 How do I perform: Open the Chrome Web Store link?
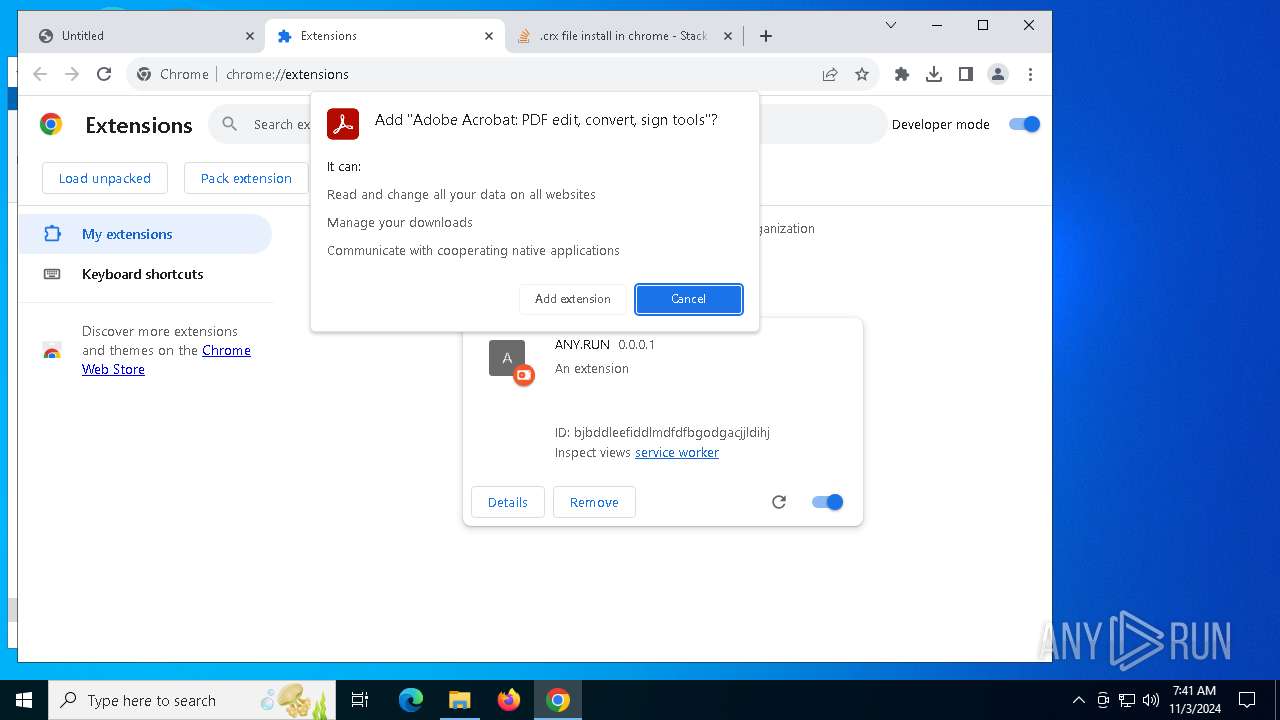[166, 360]
